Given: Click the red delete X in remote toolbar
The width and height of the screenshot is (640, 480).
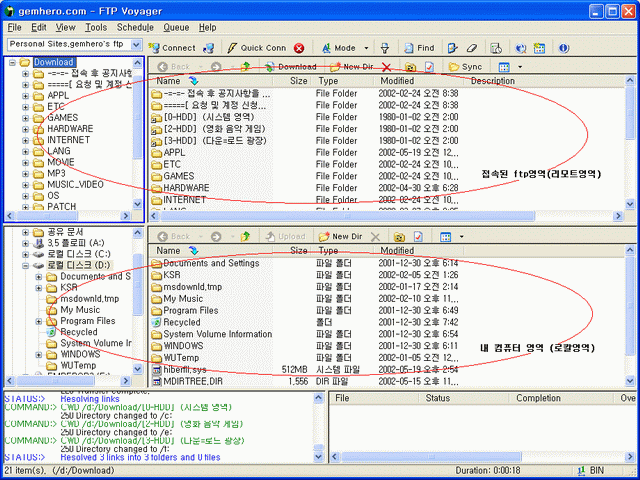Looking at the screenshot, I should pyautogui.click(x=386, y=67).
